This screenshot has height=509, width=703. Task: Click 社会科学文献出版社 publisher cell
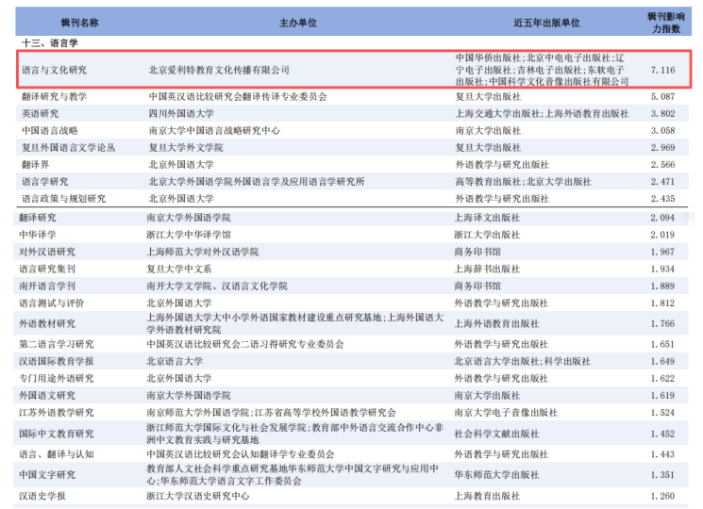pos(497,434)
